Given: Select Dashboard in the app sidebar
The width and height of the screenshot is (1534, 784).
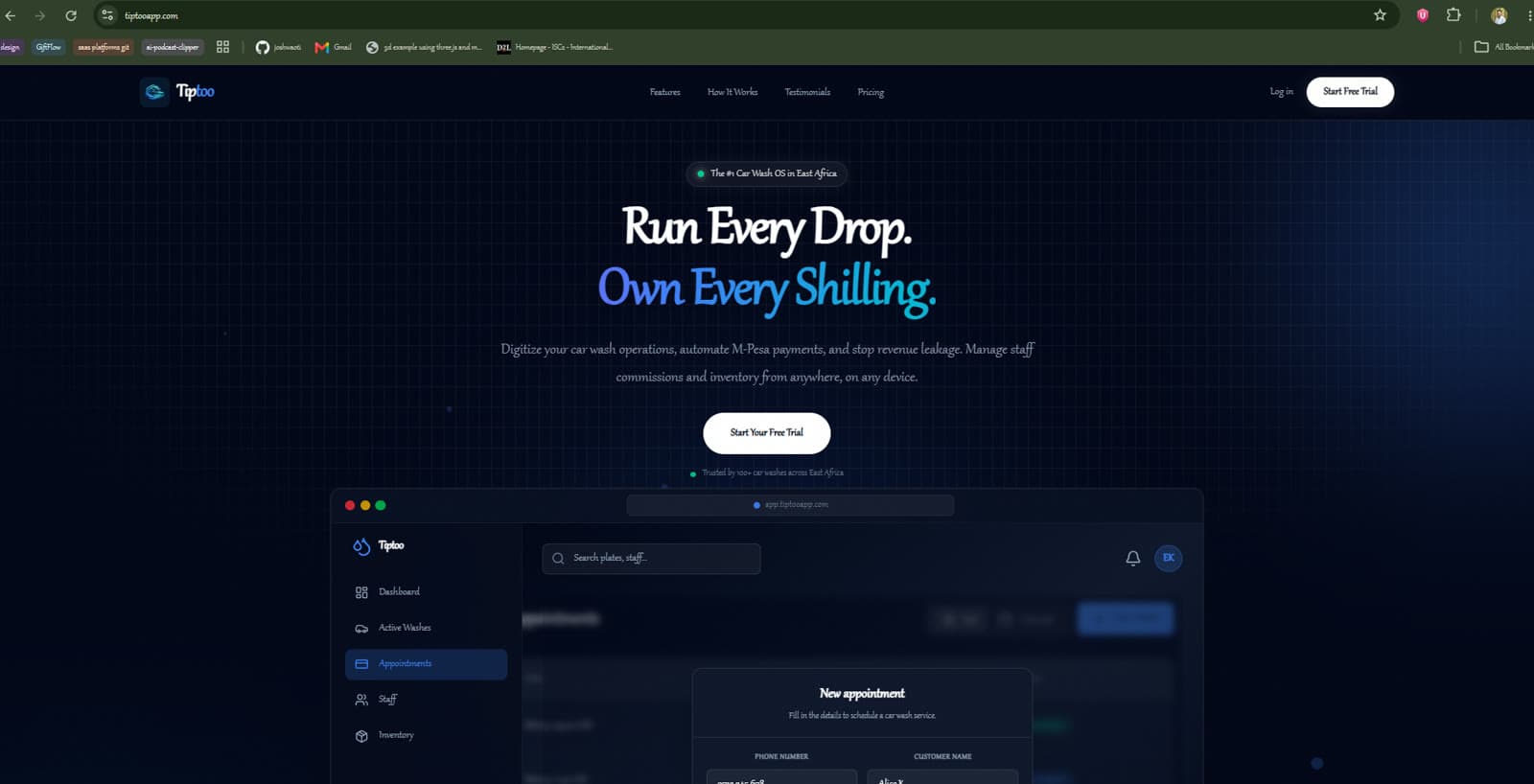Looking at the screenshot, I should 426,592.
